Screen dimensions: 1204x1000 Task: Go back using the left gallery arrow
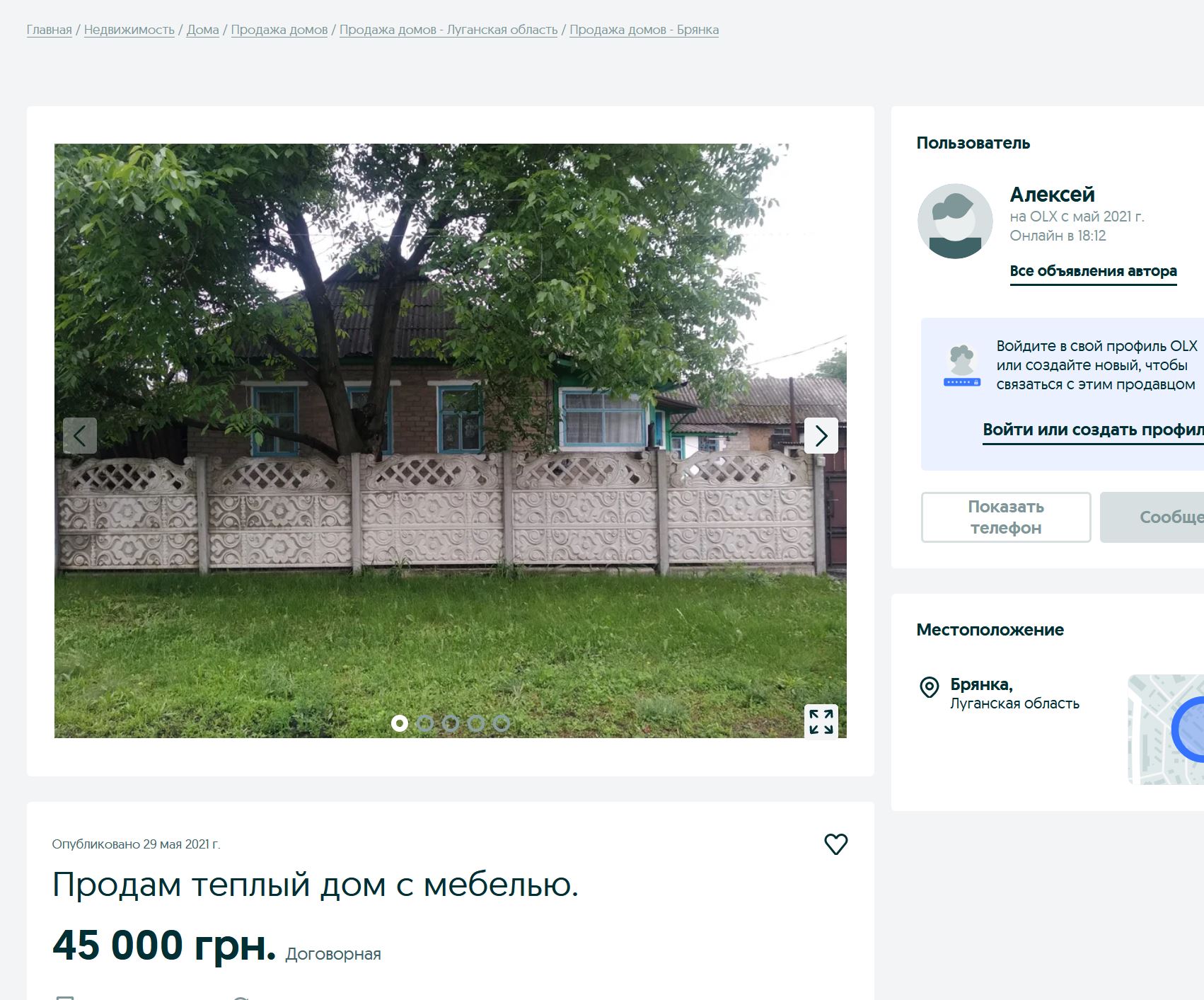pyautogui.click(x=80, y=435)
